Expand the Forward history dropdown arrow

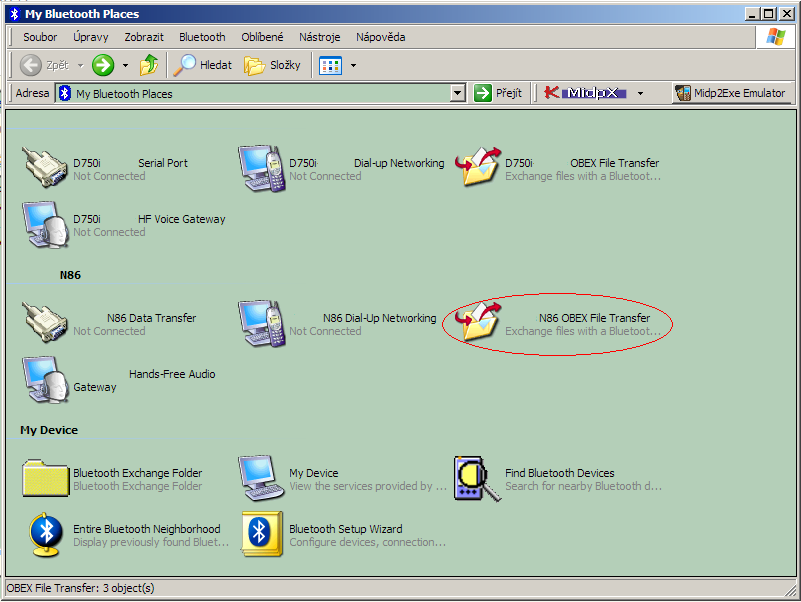click(x=125, y=65)
